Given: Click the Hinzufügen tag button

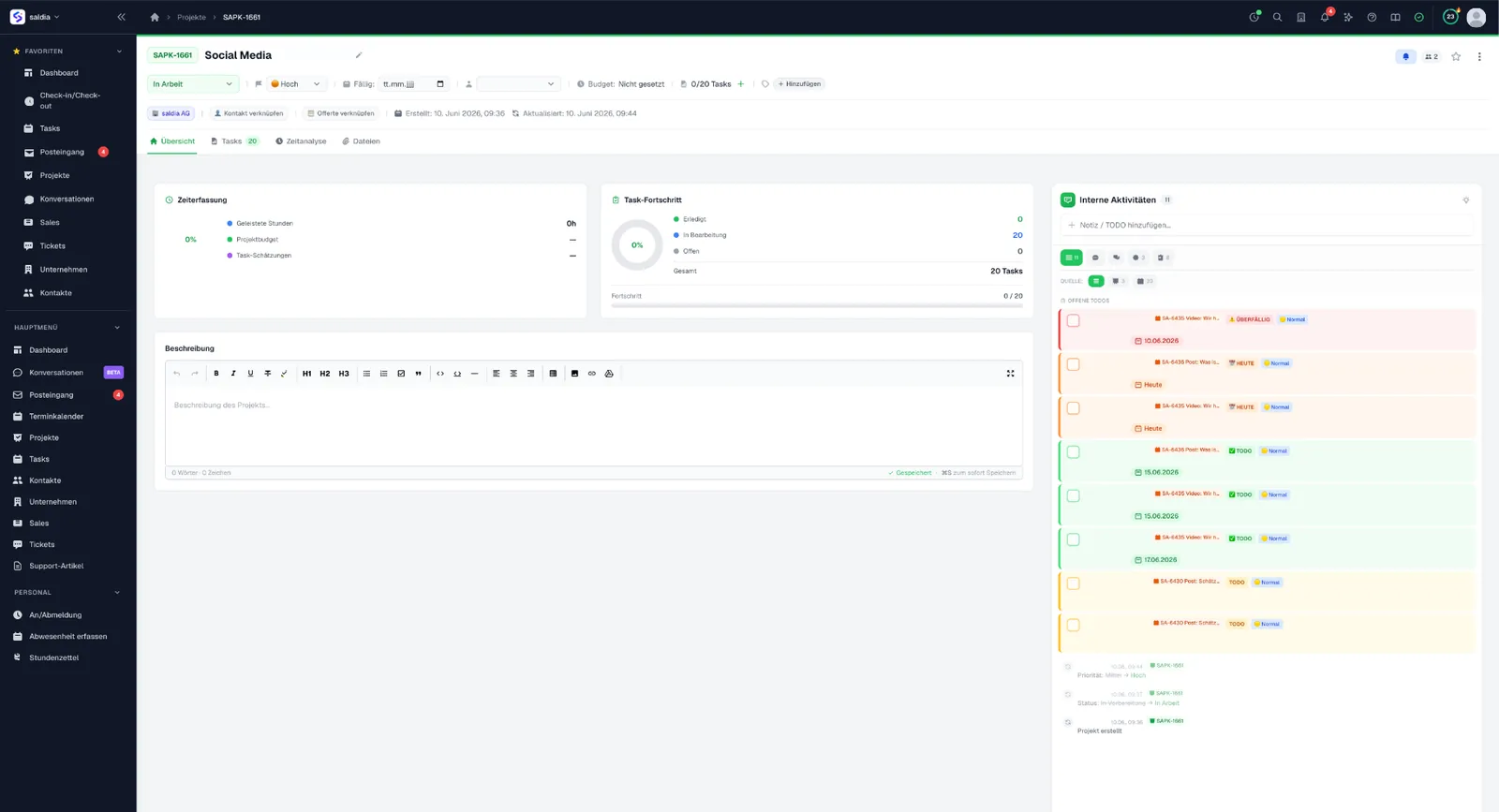Looking at the screenshot, I should [799, 84].
